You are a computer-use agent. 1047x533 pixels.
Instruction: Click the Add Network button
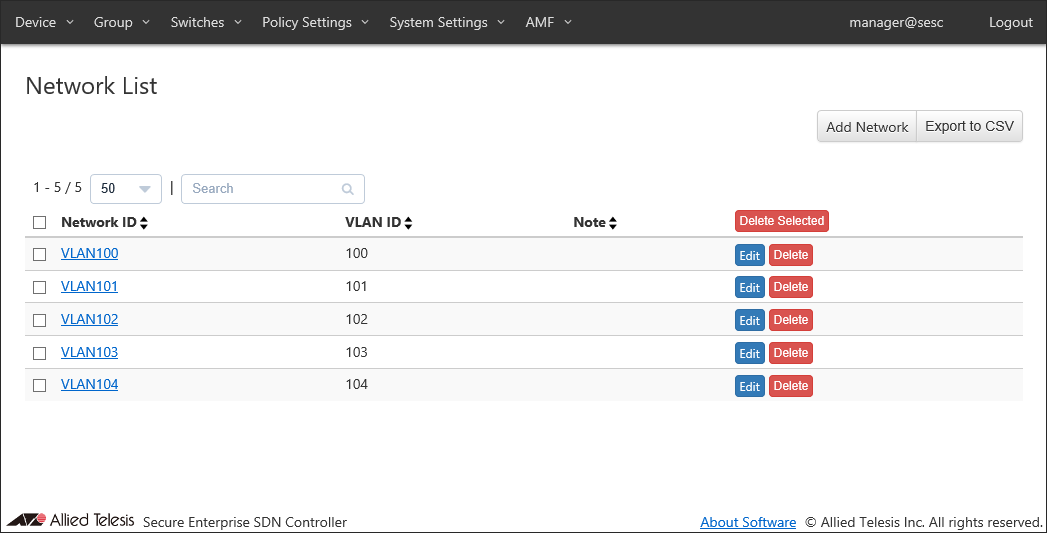tap(866, 127)
